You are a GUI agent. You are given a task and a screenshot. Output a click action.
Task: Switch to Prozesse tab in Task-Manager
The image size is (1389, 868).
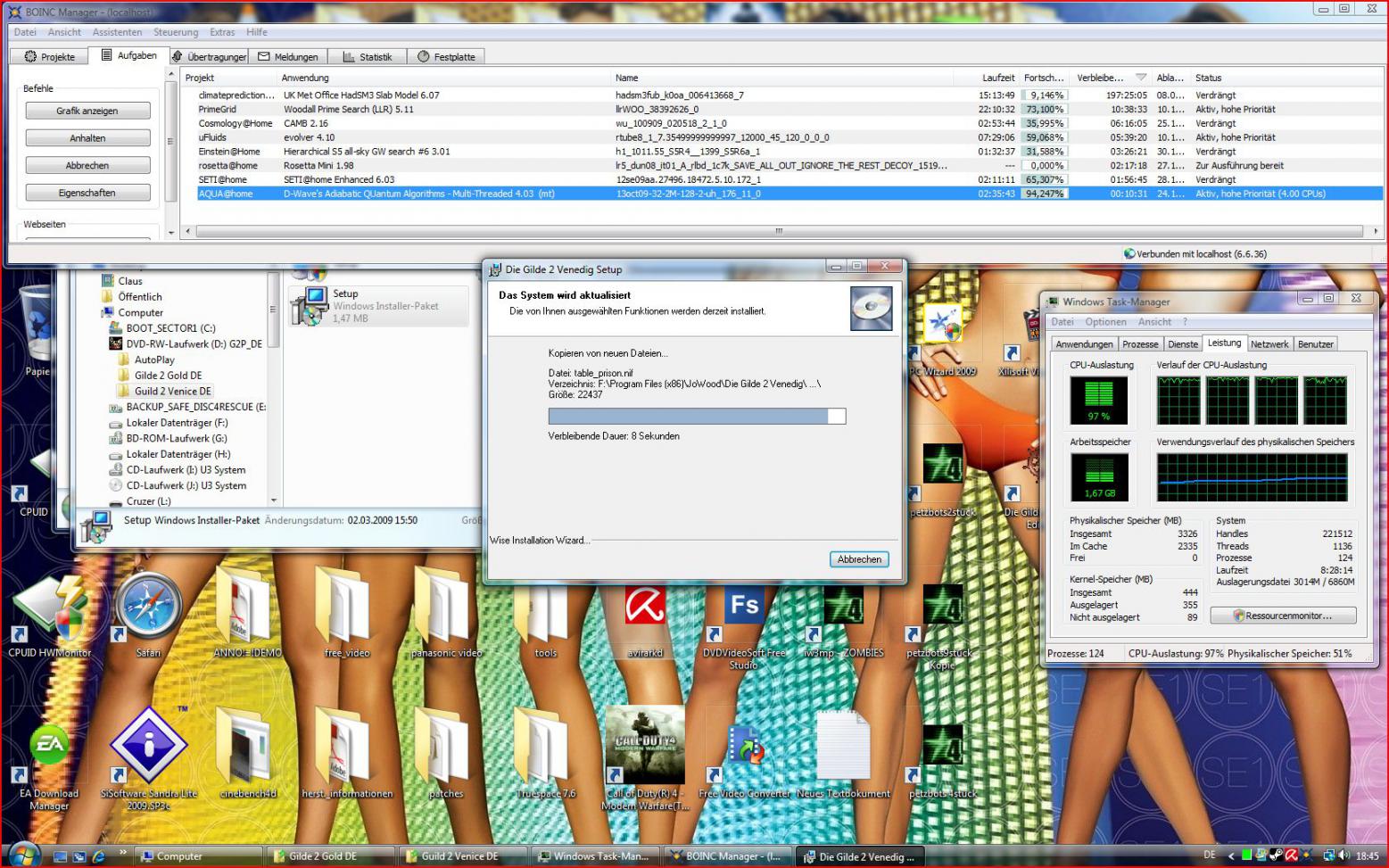tap(1140, 344)
